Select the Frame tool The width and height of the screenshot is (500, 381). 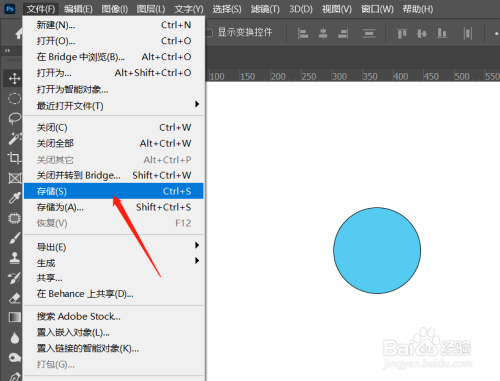pyautogui.click(x=14, y=178)
